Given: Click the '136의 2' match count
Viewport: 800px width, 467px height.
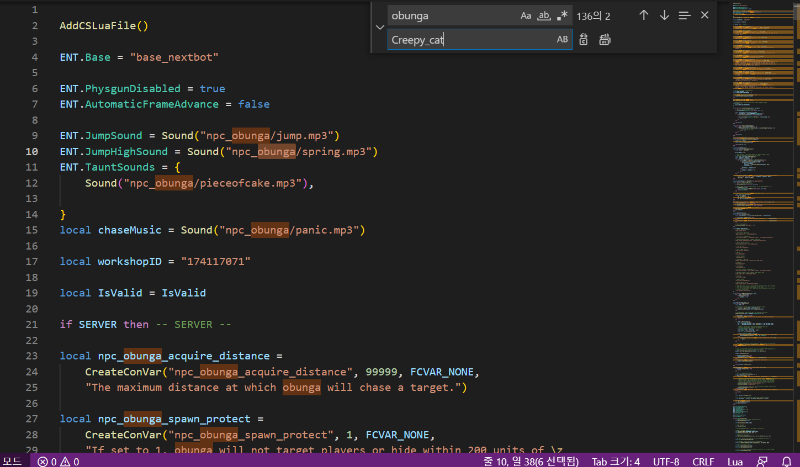Looking at the screenshot, I should [593, 16].
